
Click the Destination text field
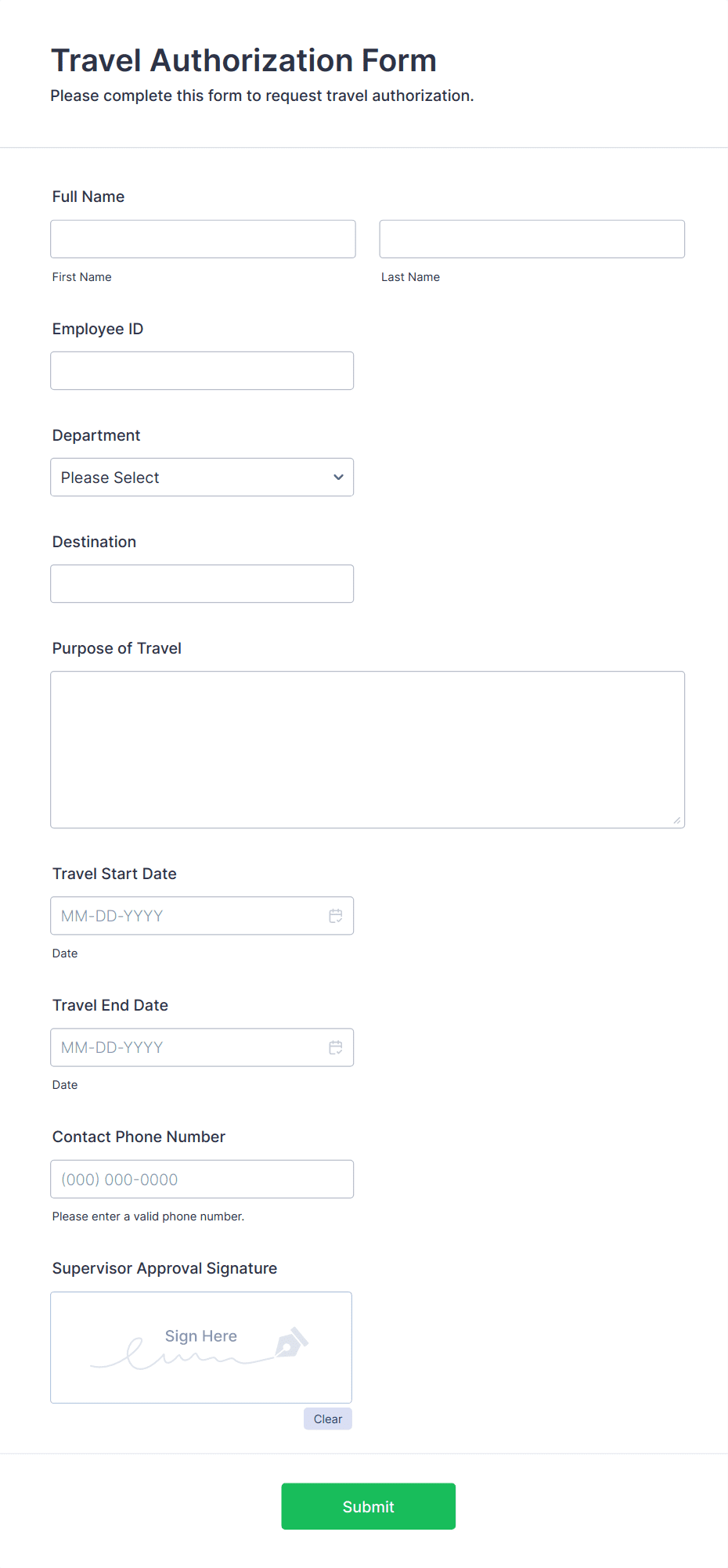202,584
